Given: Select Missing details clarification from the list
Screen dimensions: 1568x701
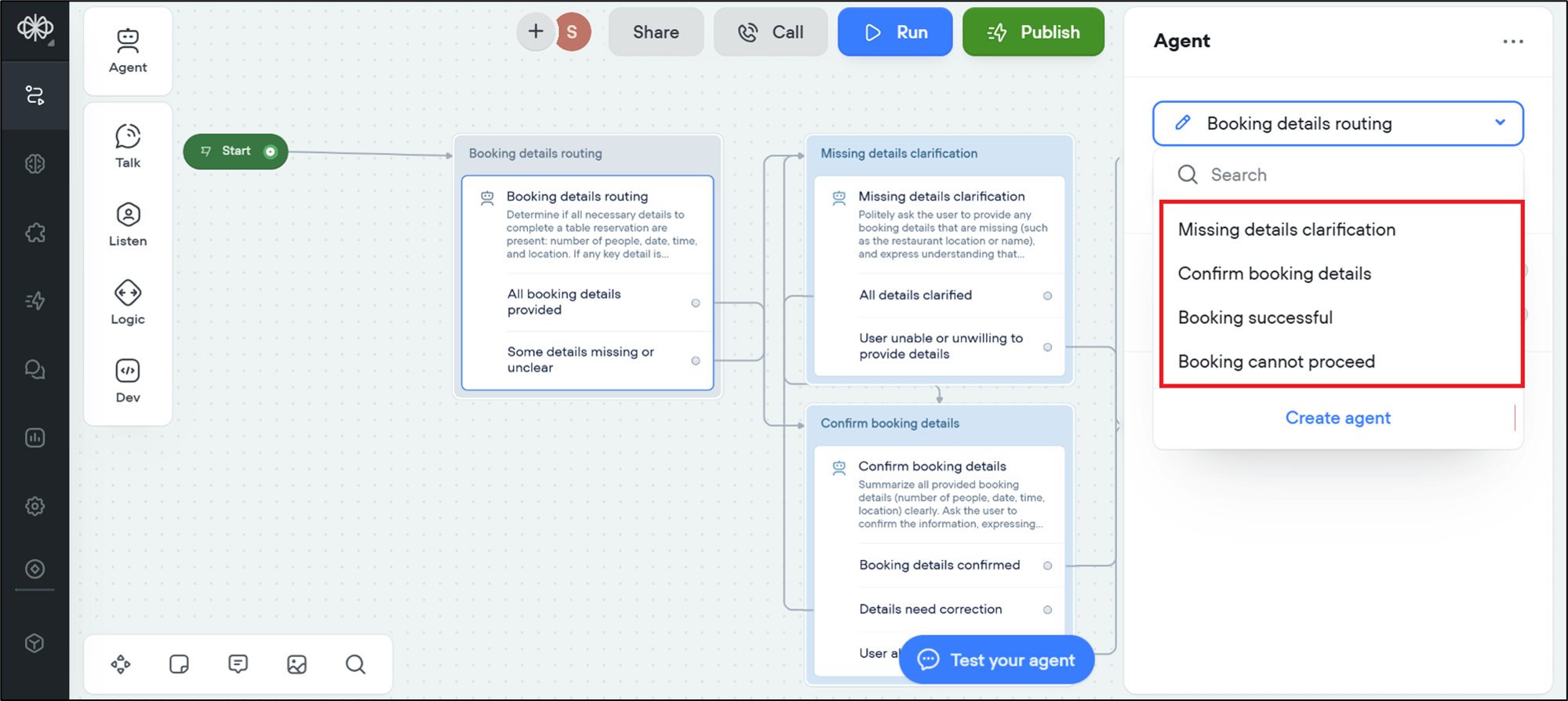Looking at the screenshot, I should point(1286,230).
